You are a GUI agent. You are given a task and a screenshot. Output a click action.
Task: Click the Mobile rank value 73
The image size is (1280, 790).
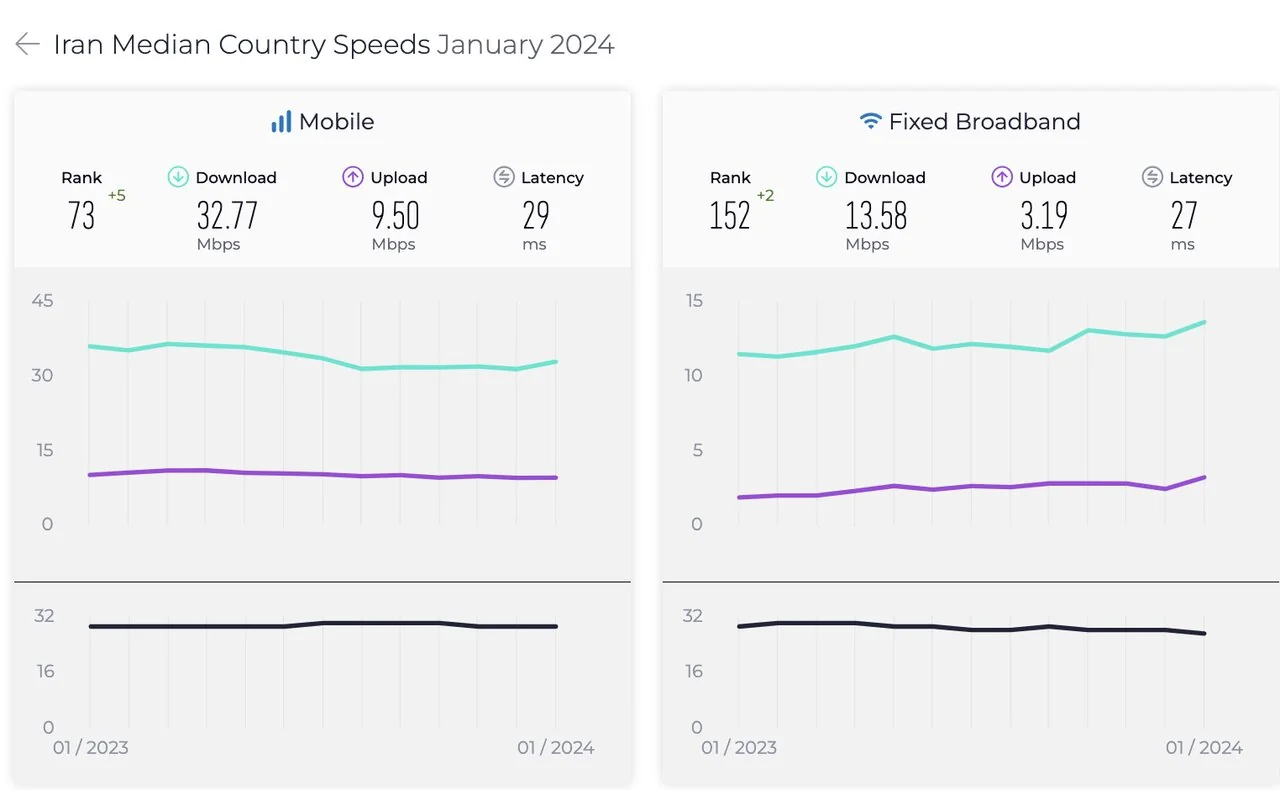82,215
